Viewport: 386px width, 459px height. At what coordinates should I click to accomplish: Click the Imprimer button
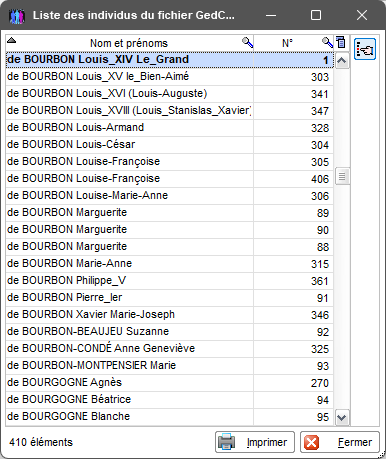(255, 442)
